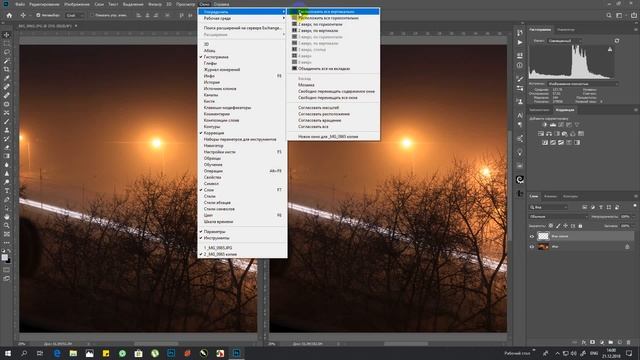The height and width of the screenshot is (360, 640).
Task: Open Task View on the taskbar
Action: pyautogui.click(x=40, y=353)
